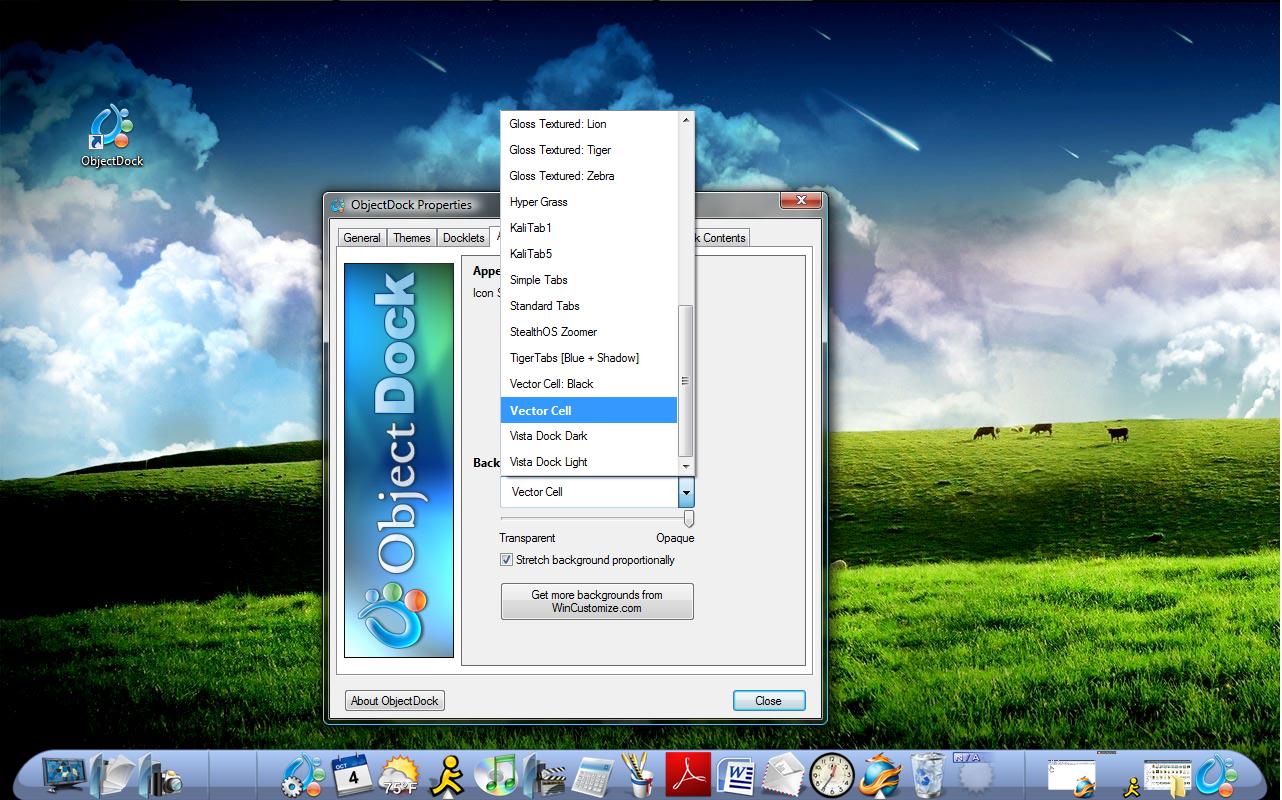Click the ObjectDock Properties title bar icon

coord(338,205)
